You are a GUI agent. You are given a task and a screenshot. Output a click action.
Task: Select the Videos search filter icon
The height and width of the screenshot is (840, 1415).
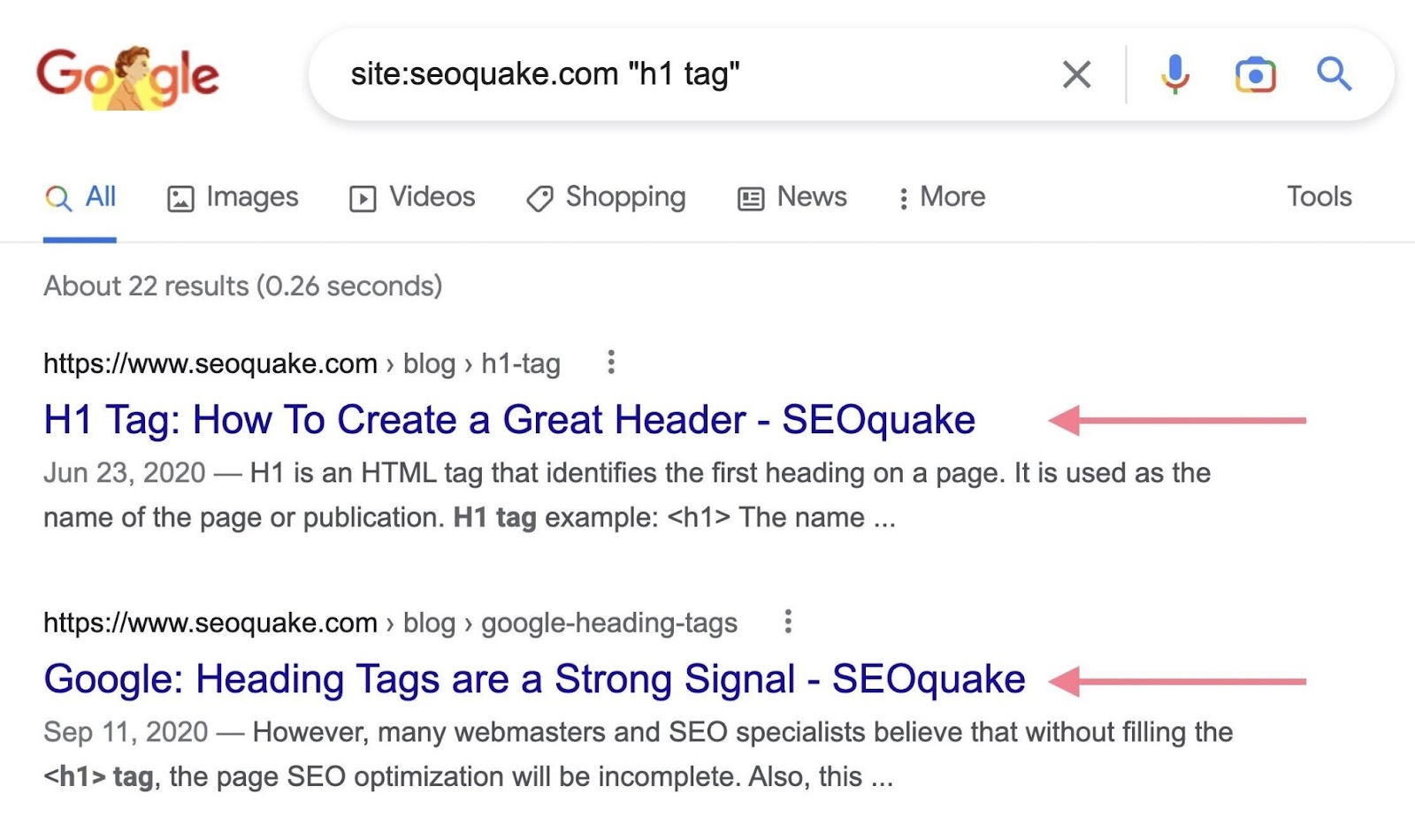point(361,197)
